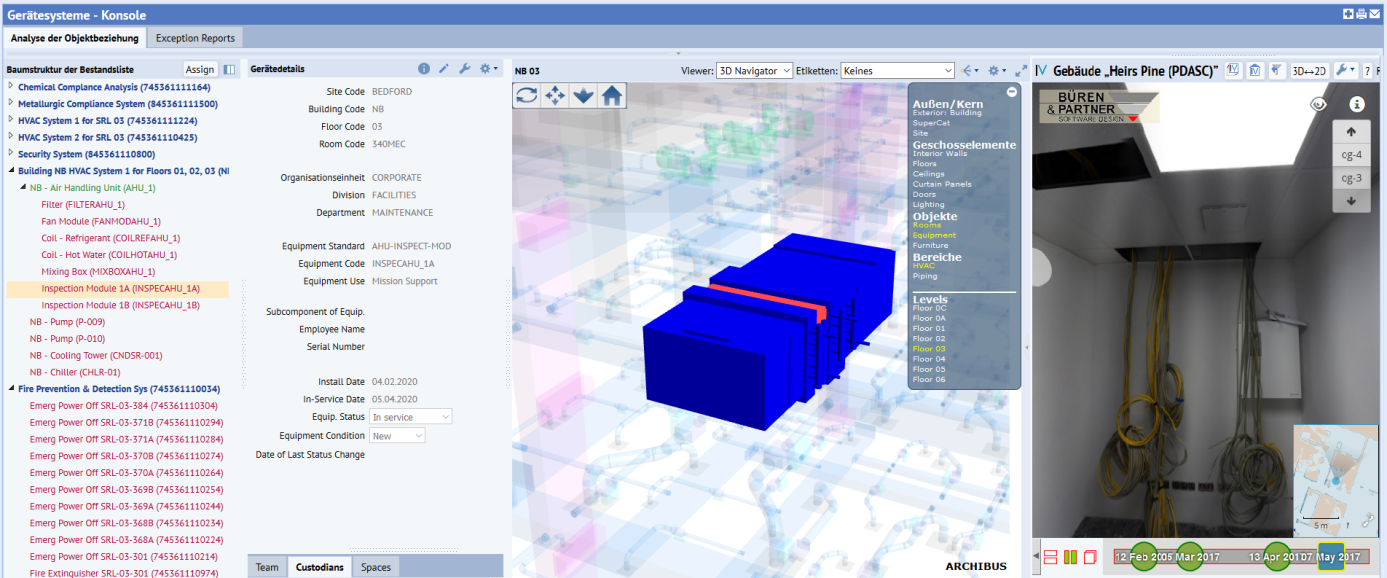This screenshot has height=578, width=1387.
Task: Toggle HVAC layer in Bereiche list
Action: click(924, 266)
